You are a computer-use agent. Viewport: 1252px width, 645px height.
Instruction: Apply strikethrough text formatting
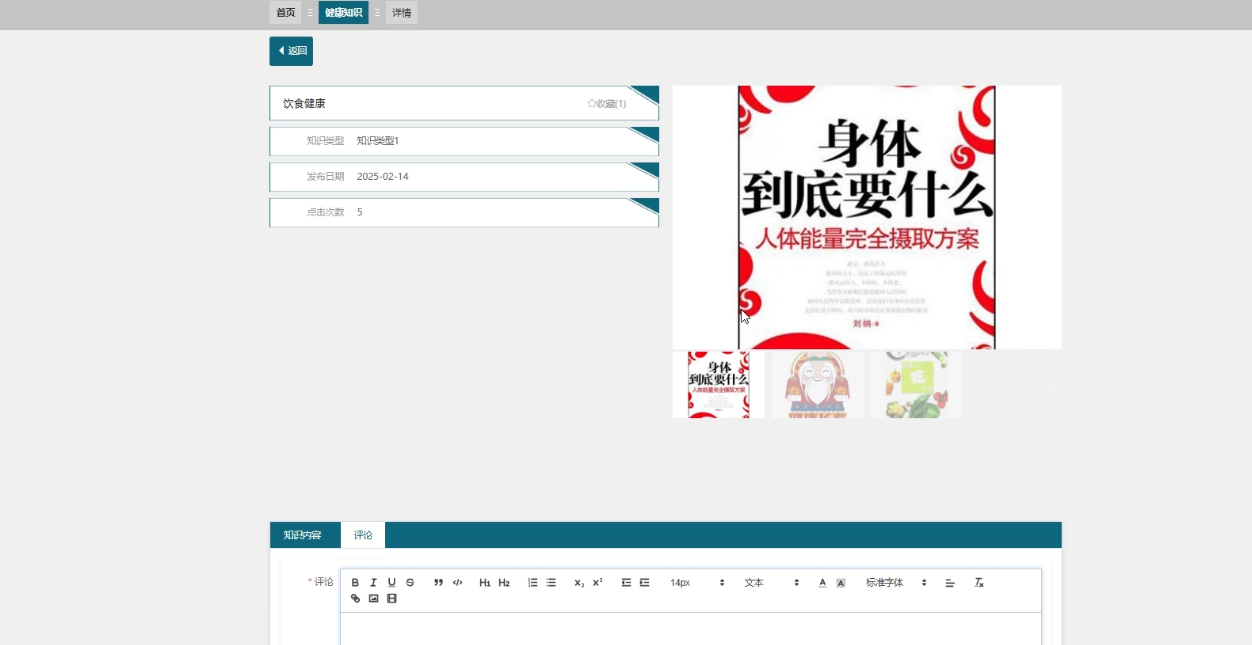410,582
